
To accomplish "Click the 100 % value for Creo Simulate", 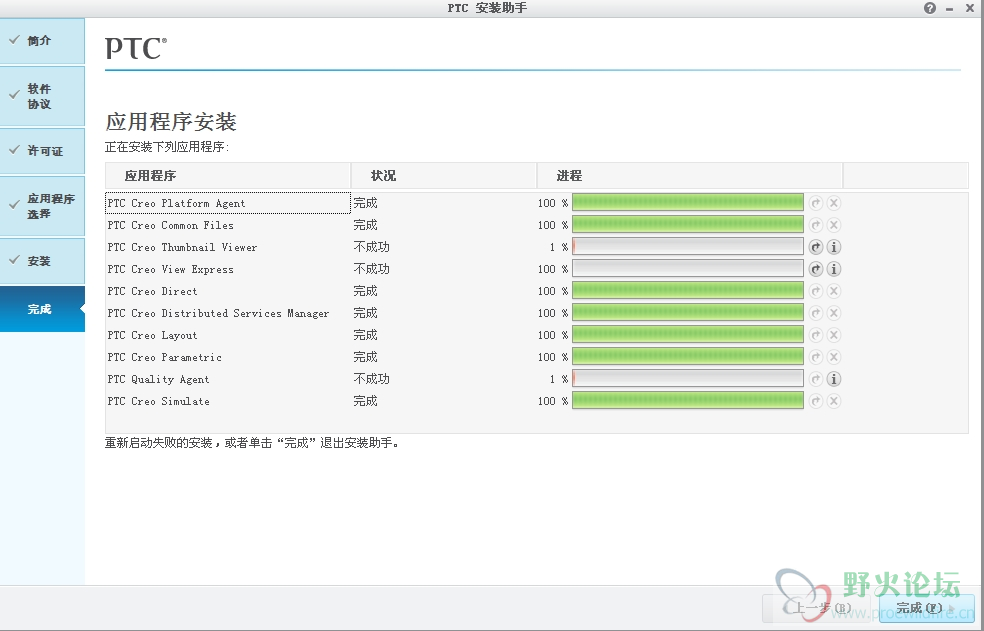I will click(x=553, y=401).
